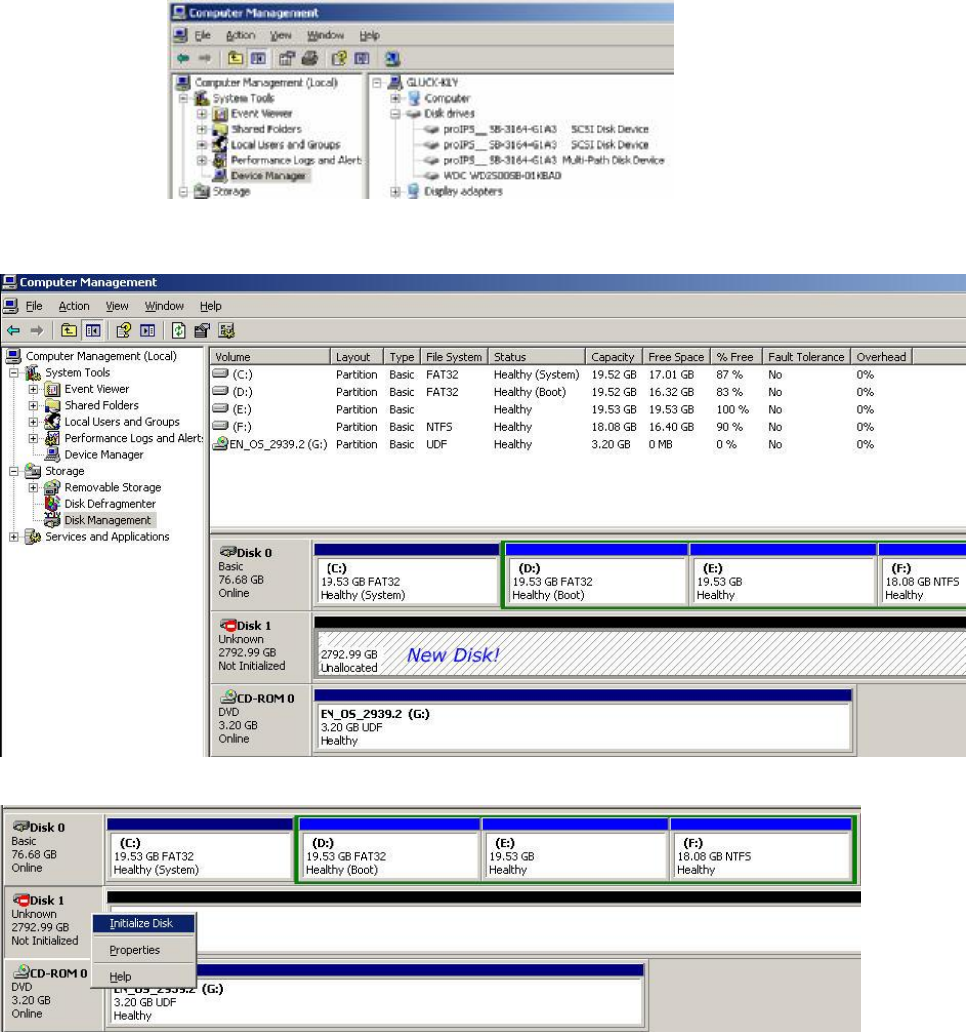The height and width of the screenshot is (1032, 966).
Task: Open Help menu in Device Manager window
Action: tap(369, 36)
